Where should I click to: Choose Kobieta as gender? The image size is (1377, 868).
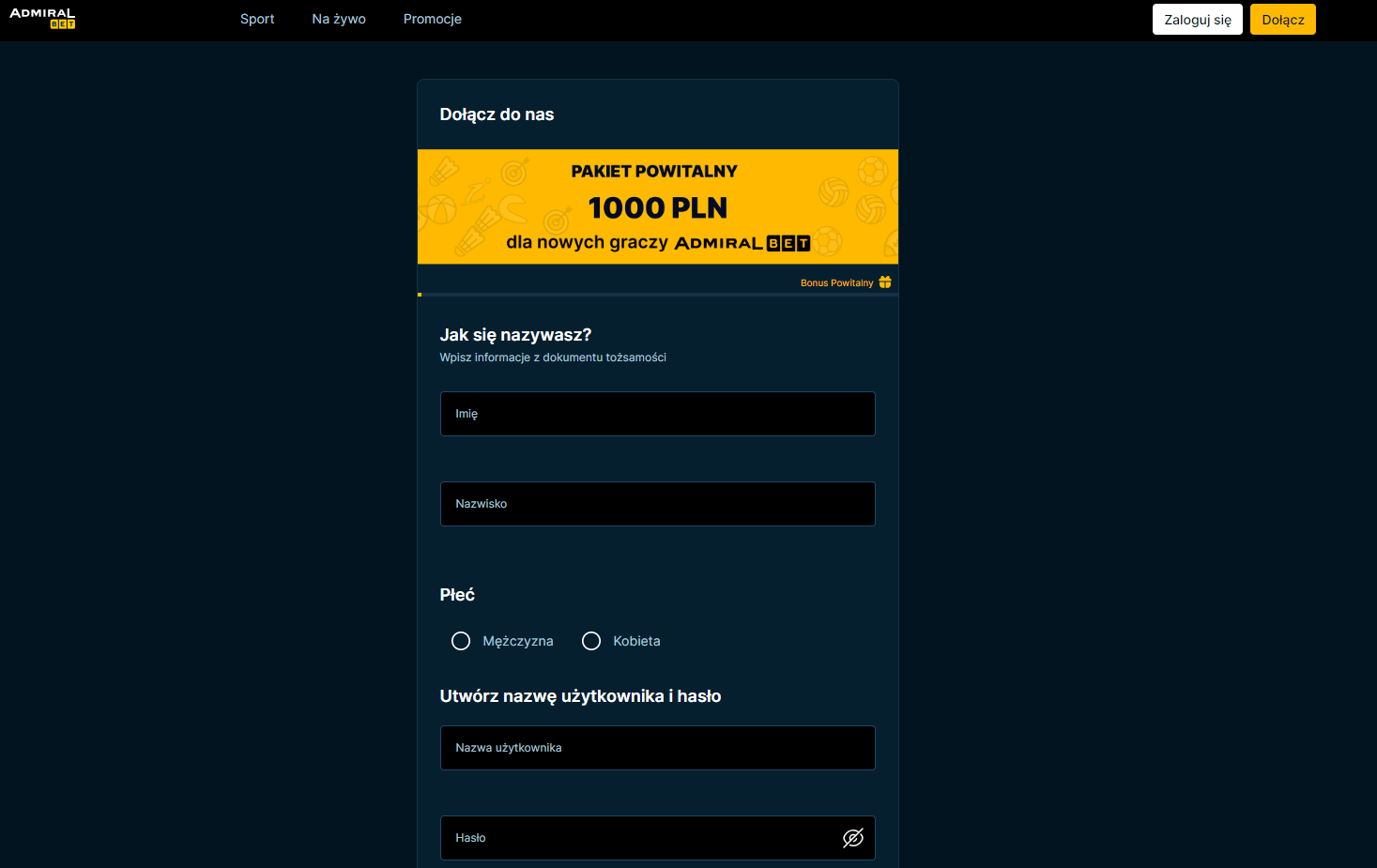[591, 641]
